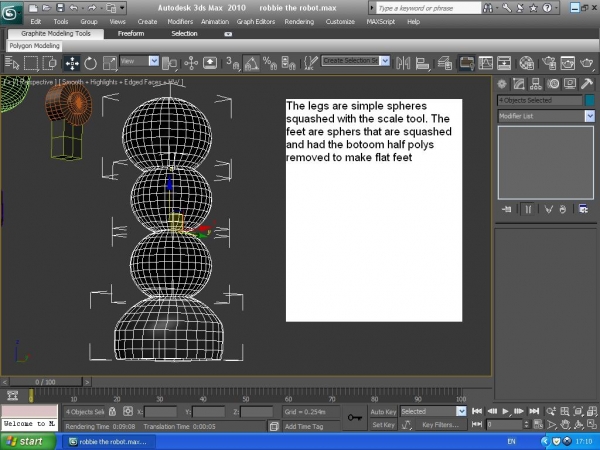Click the yellow frame marker on the track bar
Image resolution: width=600 pixels, height=450 pixels.
(x=31, y=396)
